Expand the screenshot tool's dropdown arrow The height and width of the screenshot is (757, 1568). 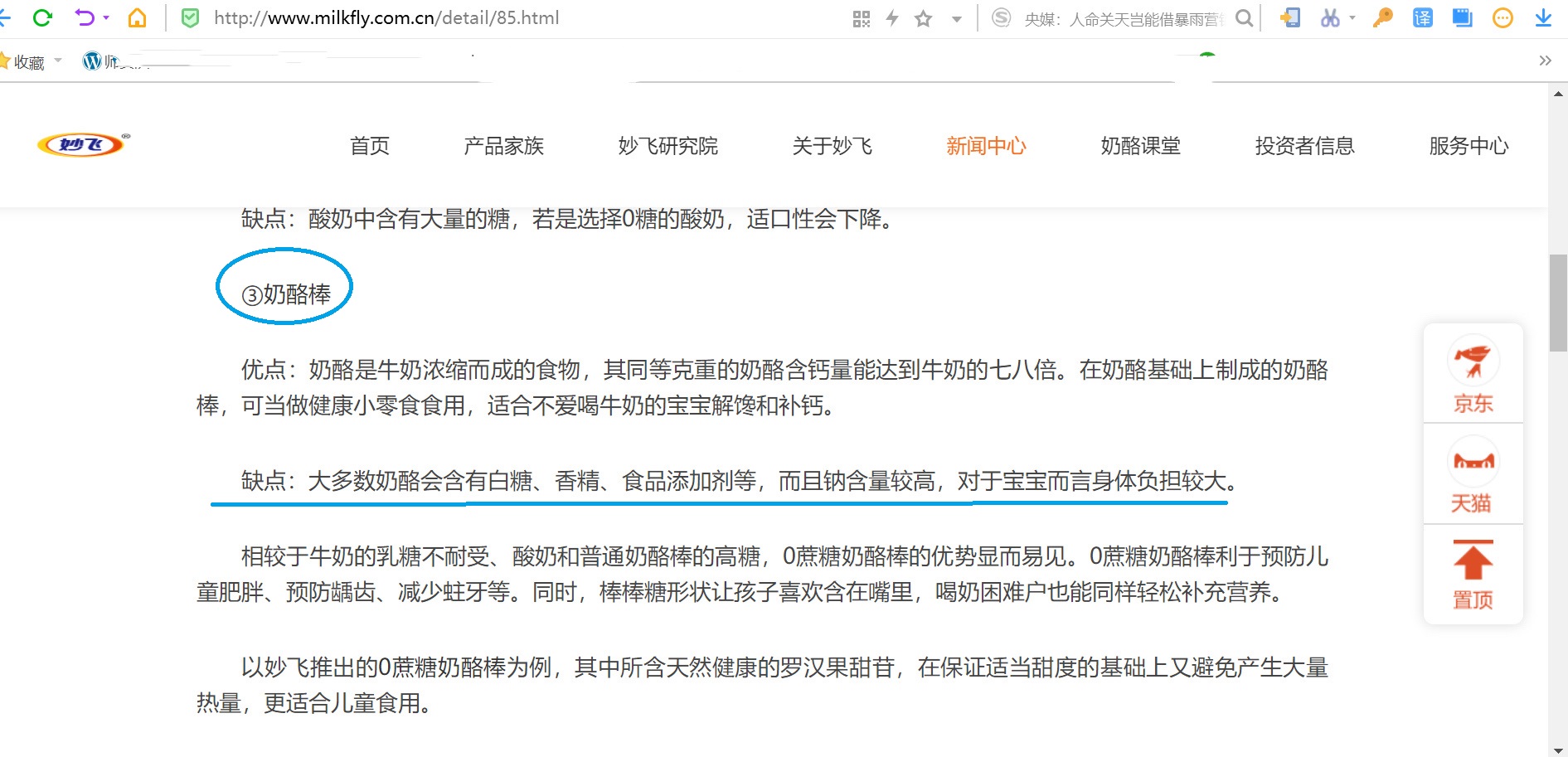(1351, 17)
